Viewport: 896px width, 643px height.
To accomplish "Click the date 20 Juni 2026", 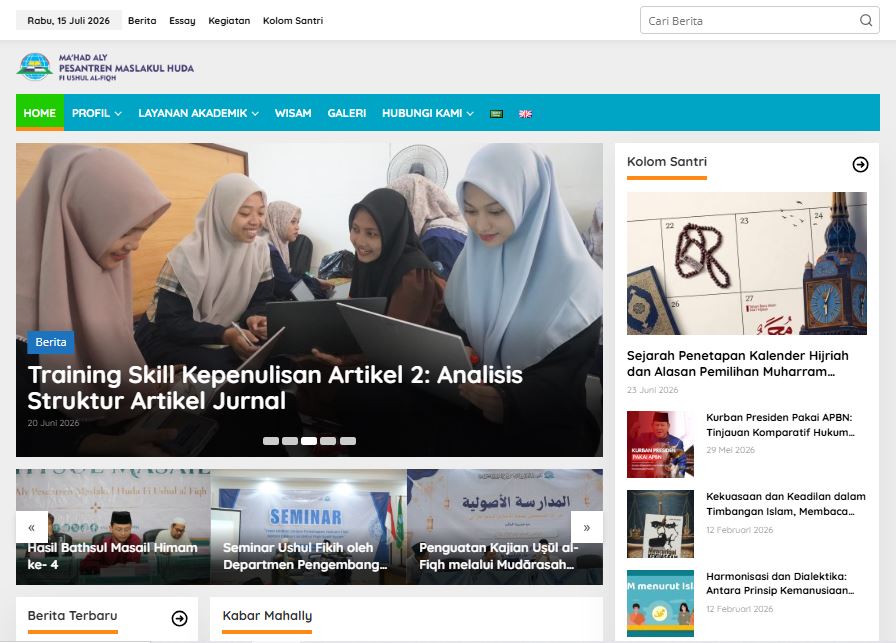I will tap(53, 423).
